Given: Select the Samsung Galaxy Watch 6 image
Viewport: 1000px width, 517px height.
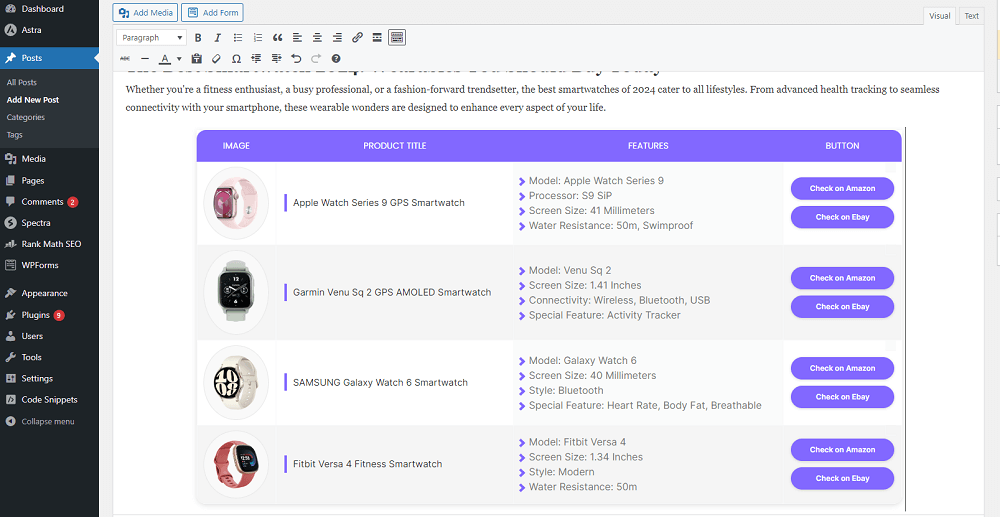Looking at the screenshot, I should pyautogui.click(x=236, y=382).
